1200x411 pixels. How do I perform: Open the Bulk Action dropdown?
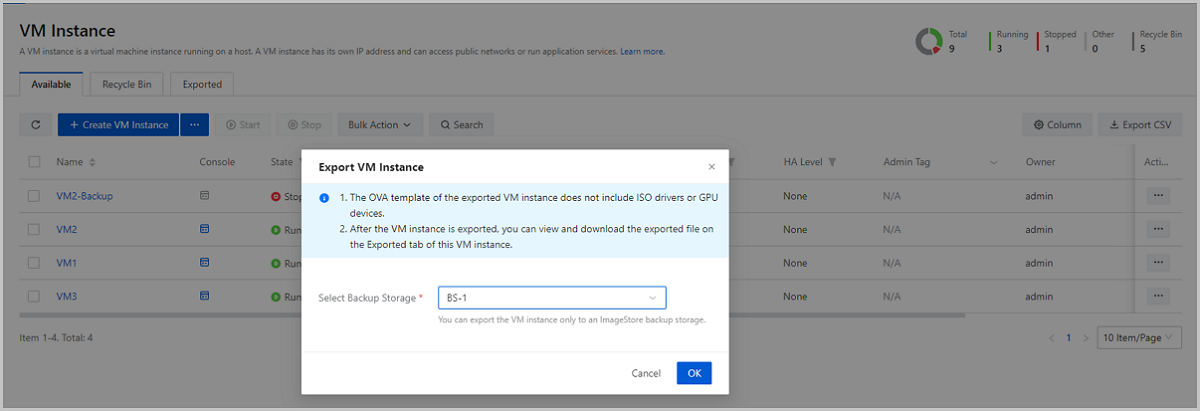tap(379, 125)
